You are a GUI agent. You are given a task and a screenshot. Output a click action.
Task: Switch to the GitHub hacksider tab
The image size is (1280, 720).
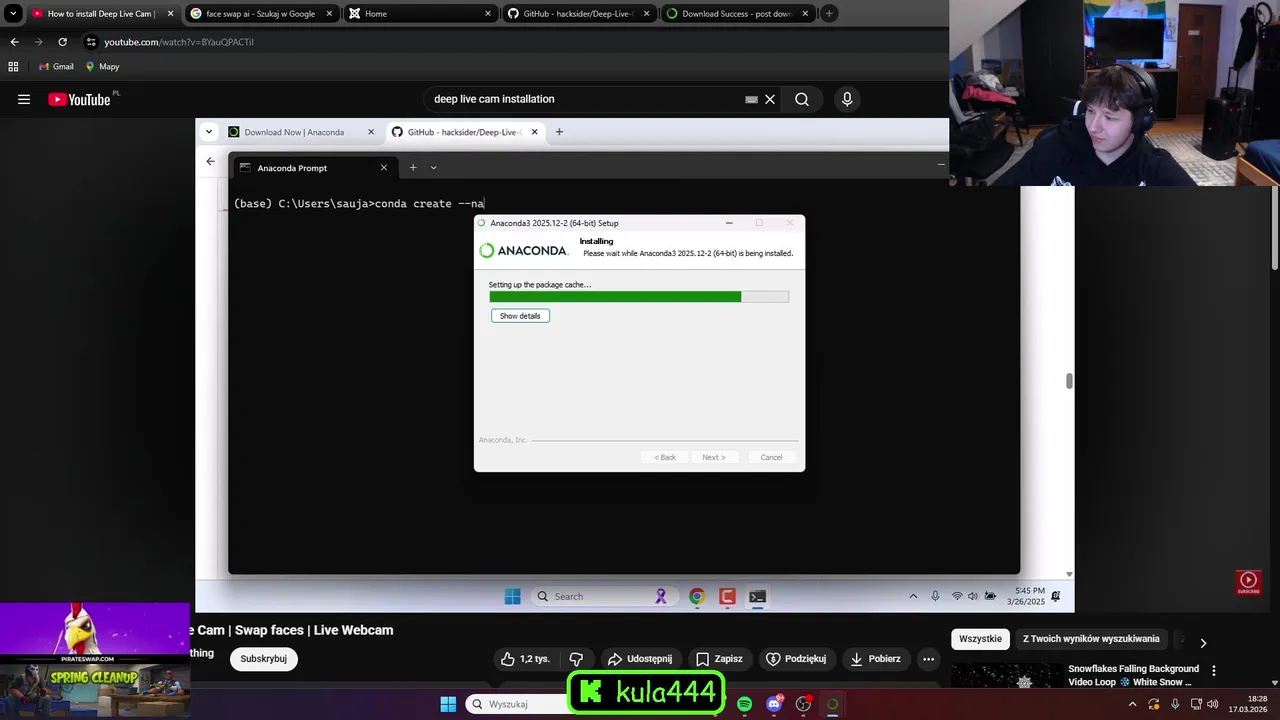(579, 14)
